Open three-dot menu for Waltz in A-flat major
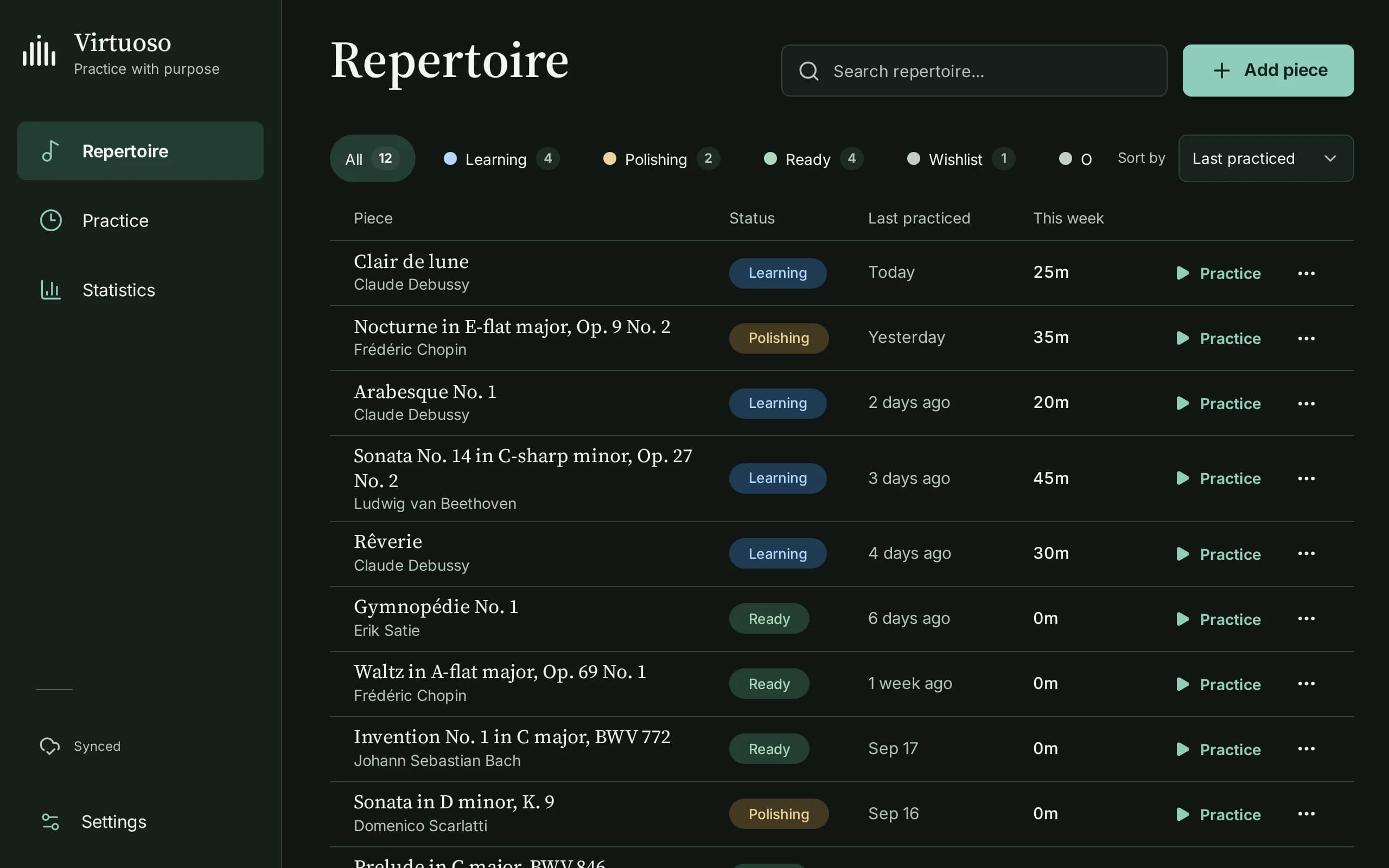This screenshot has height=868, width=1389. (x=1307, y=684)
